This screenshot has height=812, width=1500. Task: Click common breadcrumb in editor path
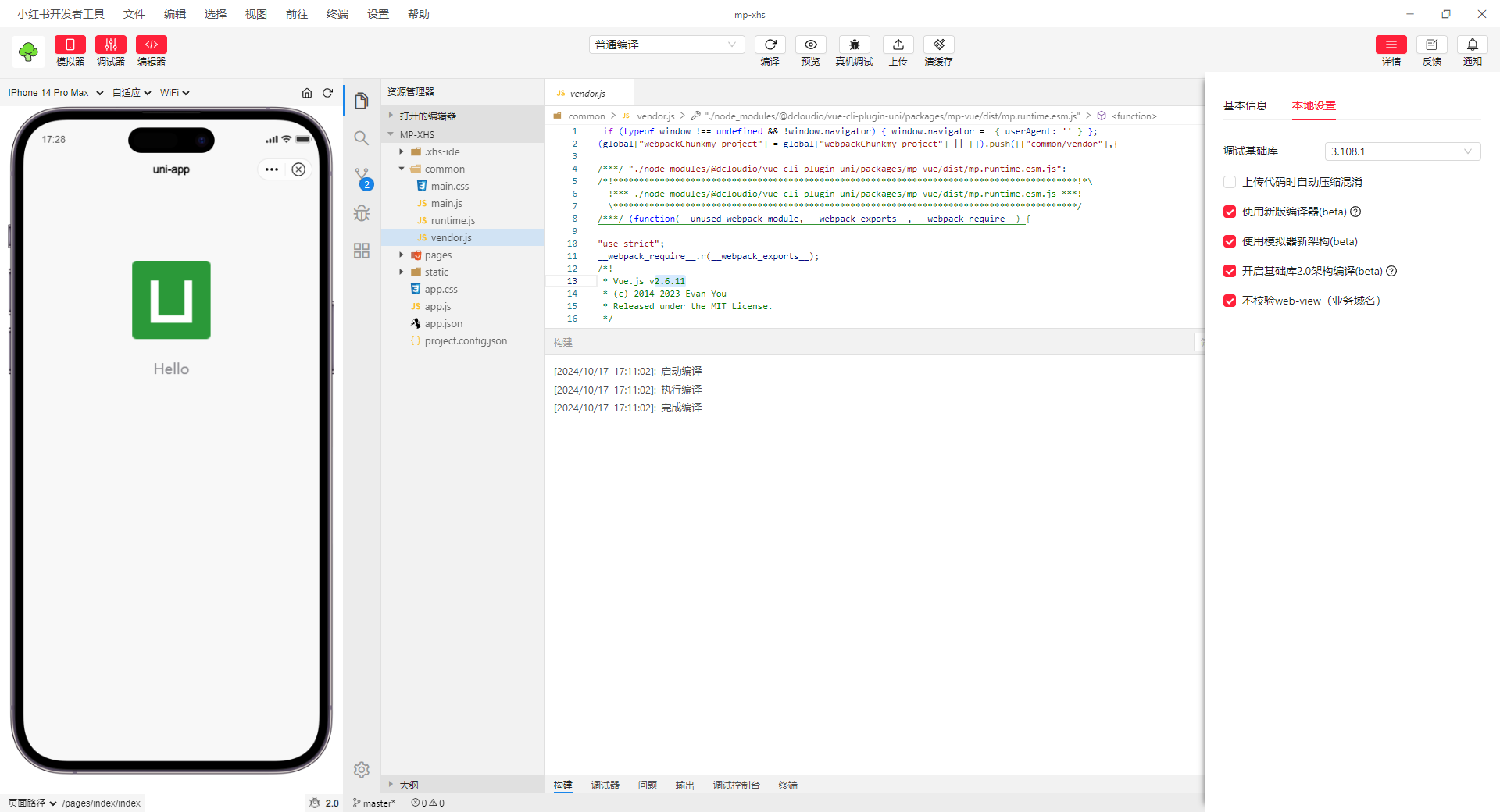587,116
